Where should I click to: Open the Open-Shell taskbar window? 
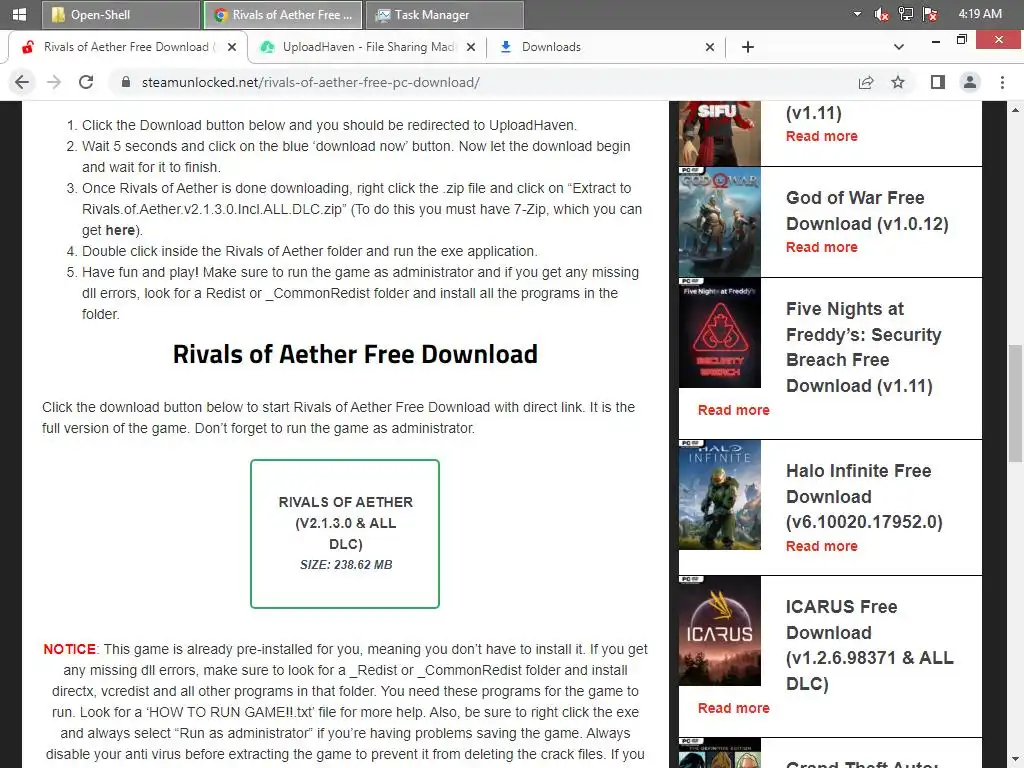click(121, 14)
